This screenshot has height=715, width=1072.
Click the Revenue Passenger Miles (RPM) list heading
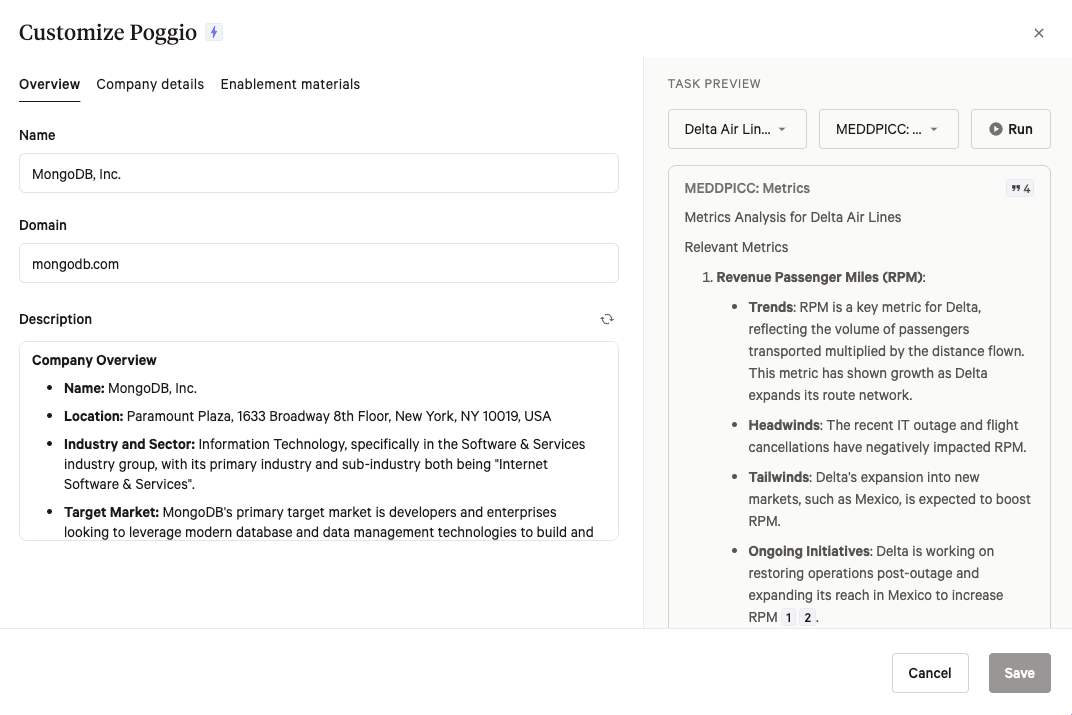820,277
